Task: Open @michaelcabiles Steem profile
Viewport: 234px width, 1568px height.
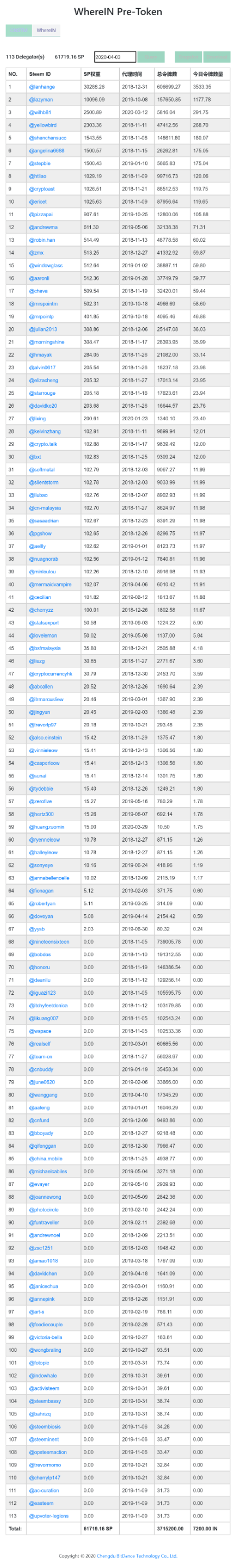Action: (x=48, y=1172)
